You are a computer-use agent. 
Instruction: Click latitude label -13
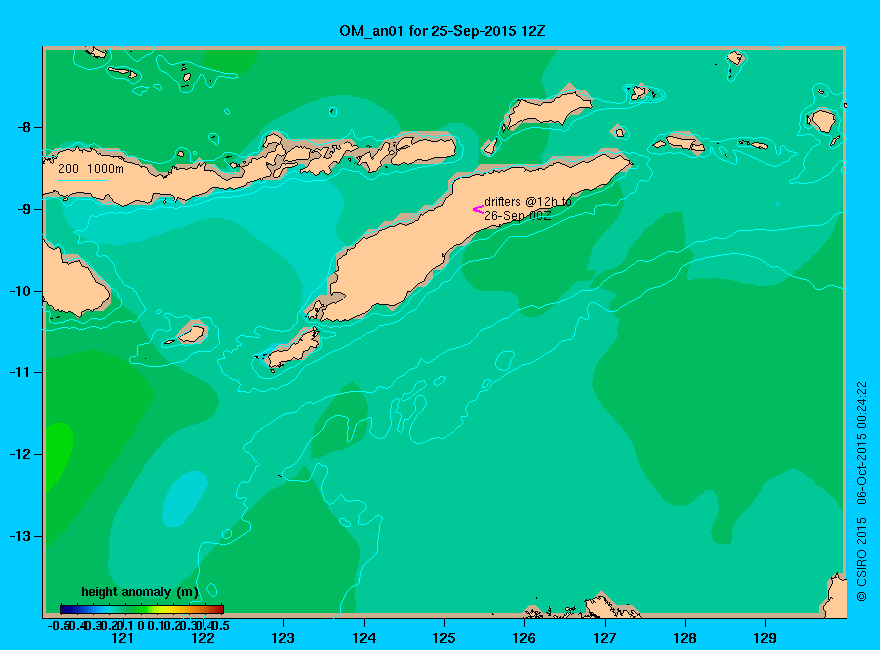point(21,536)
